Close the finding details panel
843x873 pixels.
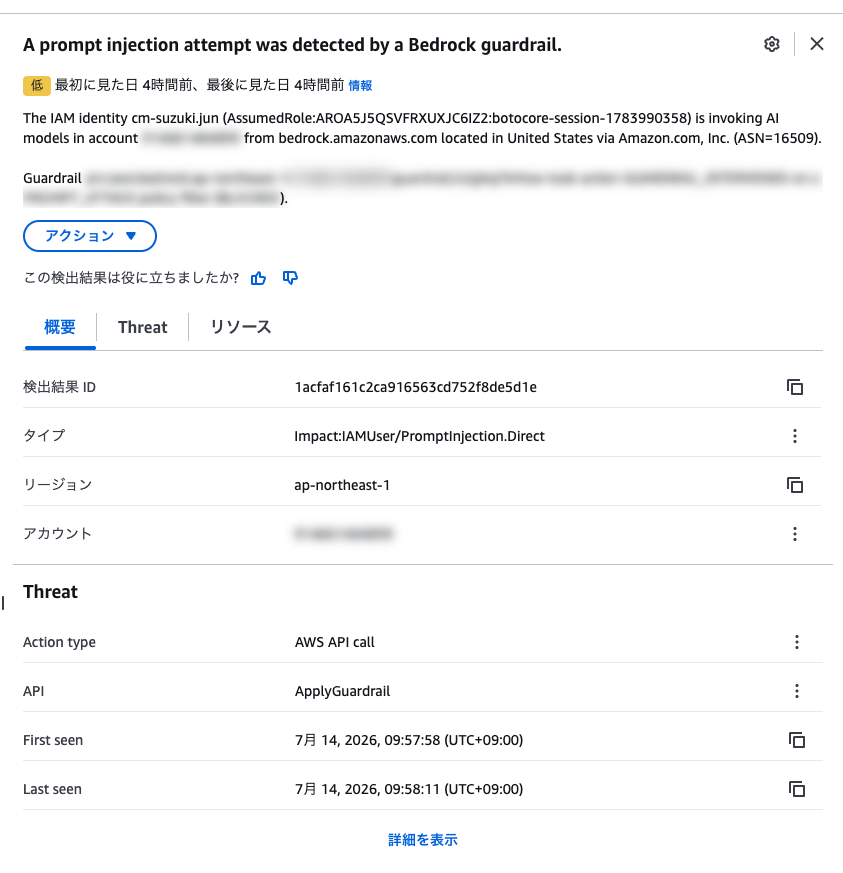point(817,44)
